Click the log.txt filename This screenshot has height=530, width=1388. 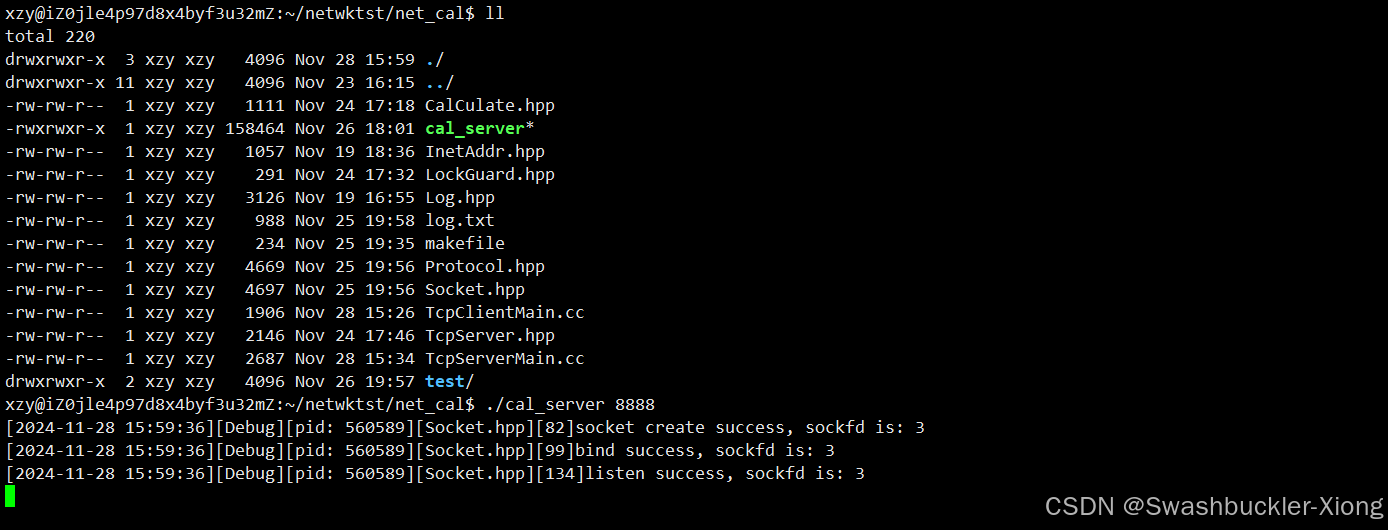click(x=459, y=221)
